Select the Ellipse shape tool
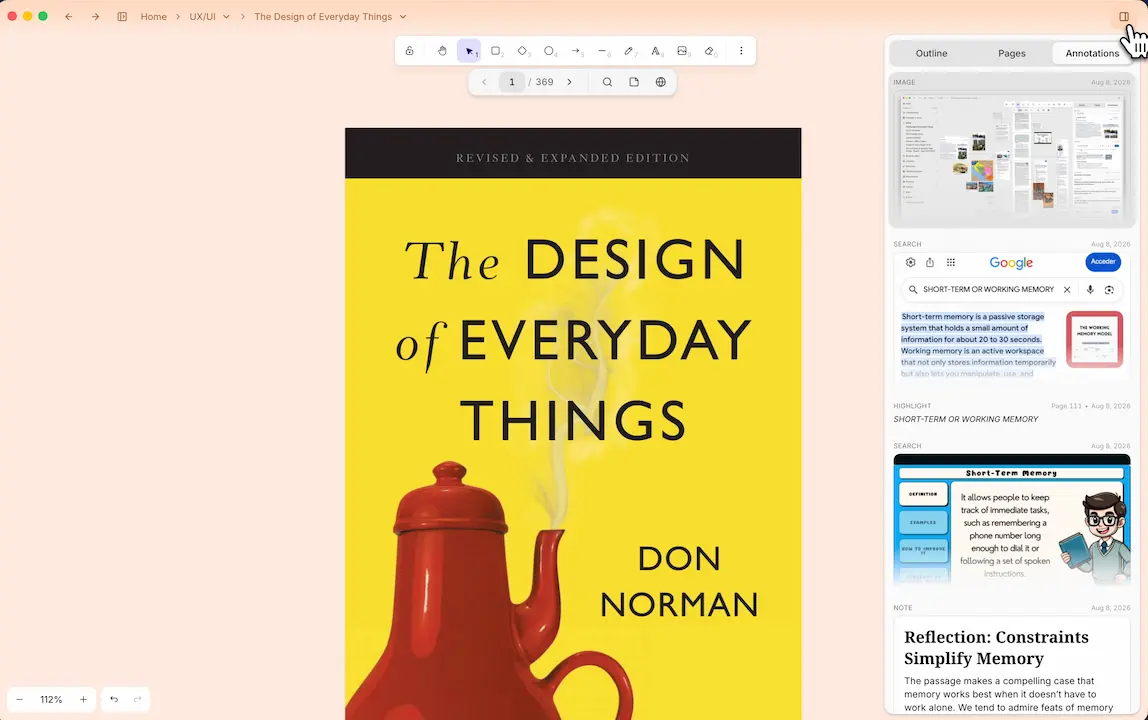 click(x=549, y=51)
